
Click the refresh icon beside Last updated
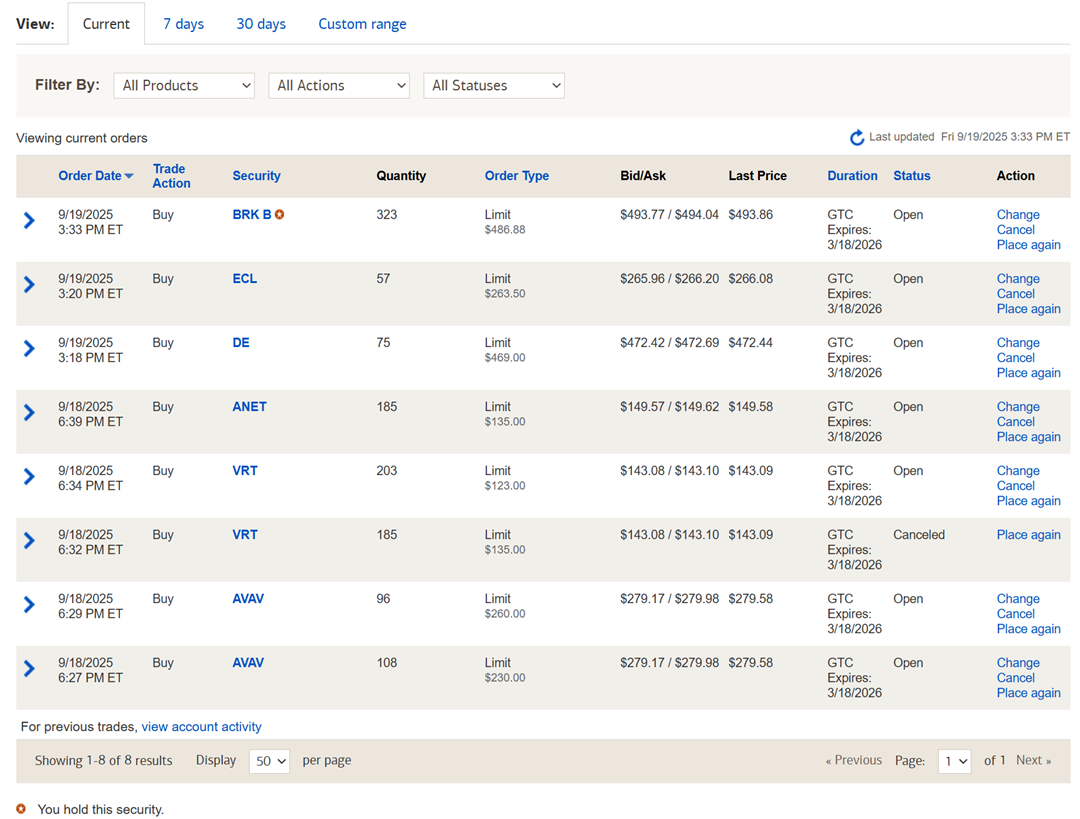(856, 138)
